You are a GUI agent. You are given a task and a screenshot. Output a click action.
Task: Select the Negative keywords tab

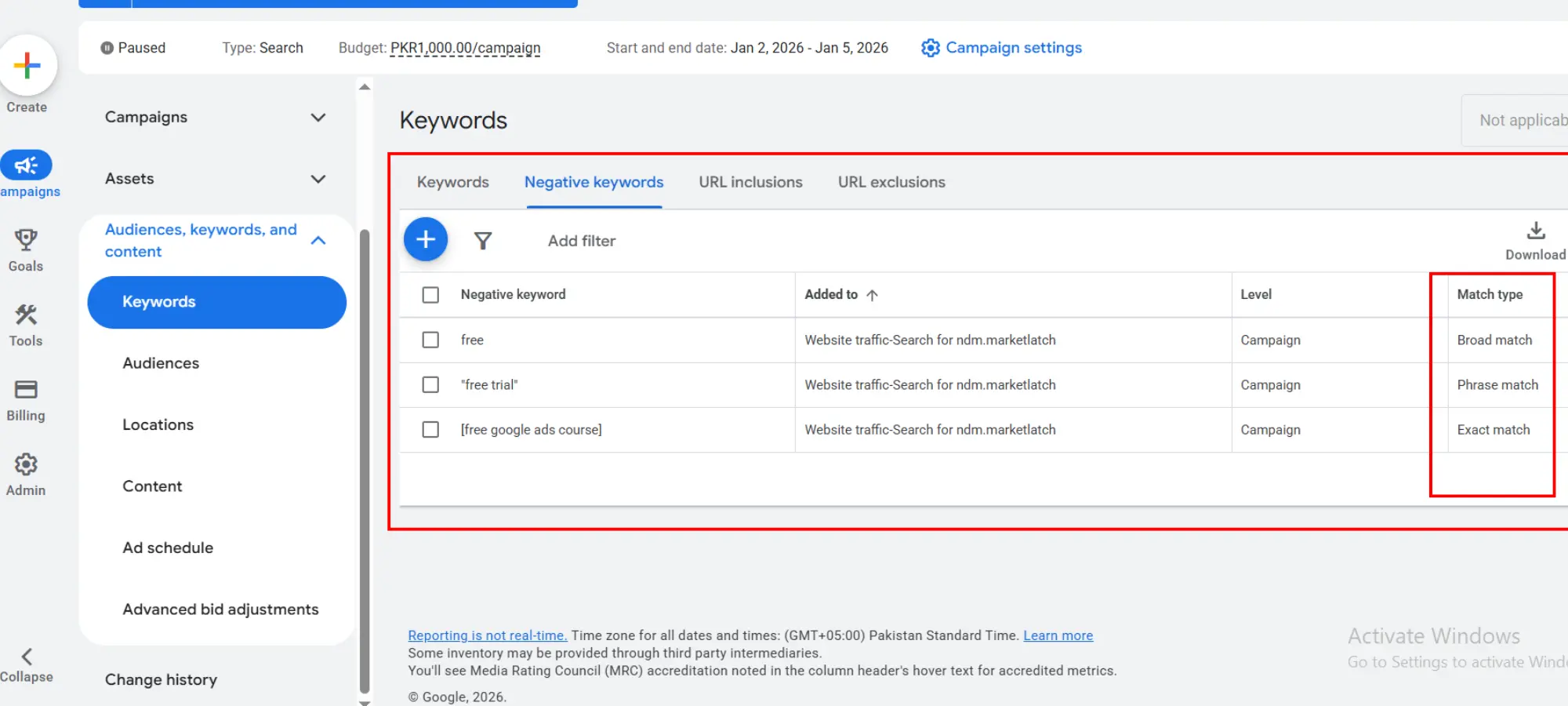pyautogui.click(x=594, y=182)
